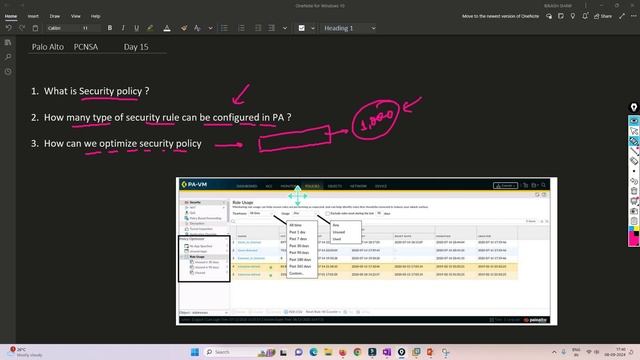This screenshot has height=360, width=640.
Task: Clear formatting with the eraser icon
Action: tap(184, 28)
